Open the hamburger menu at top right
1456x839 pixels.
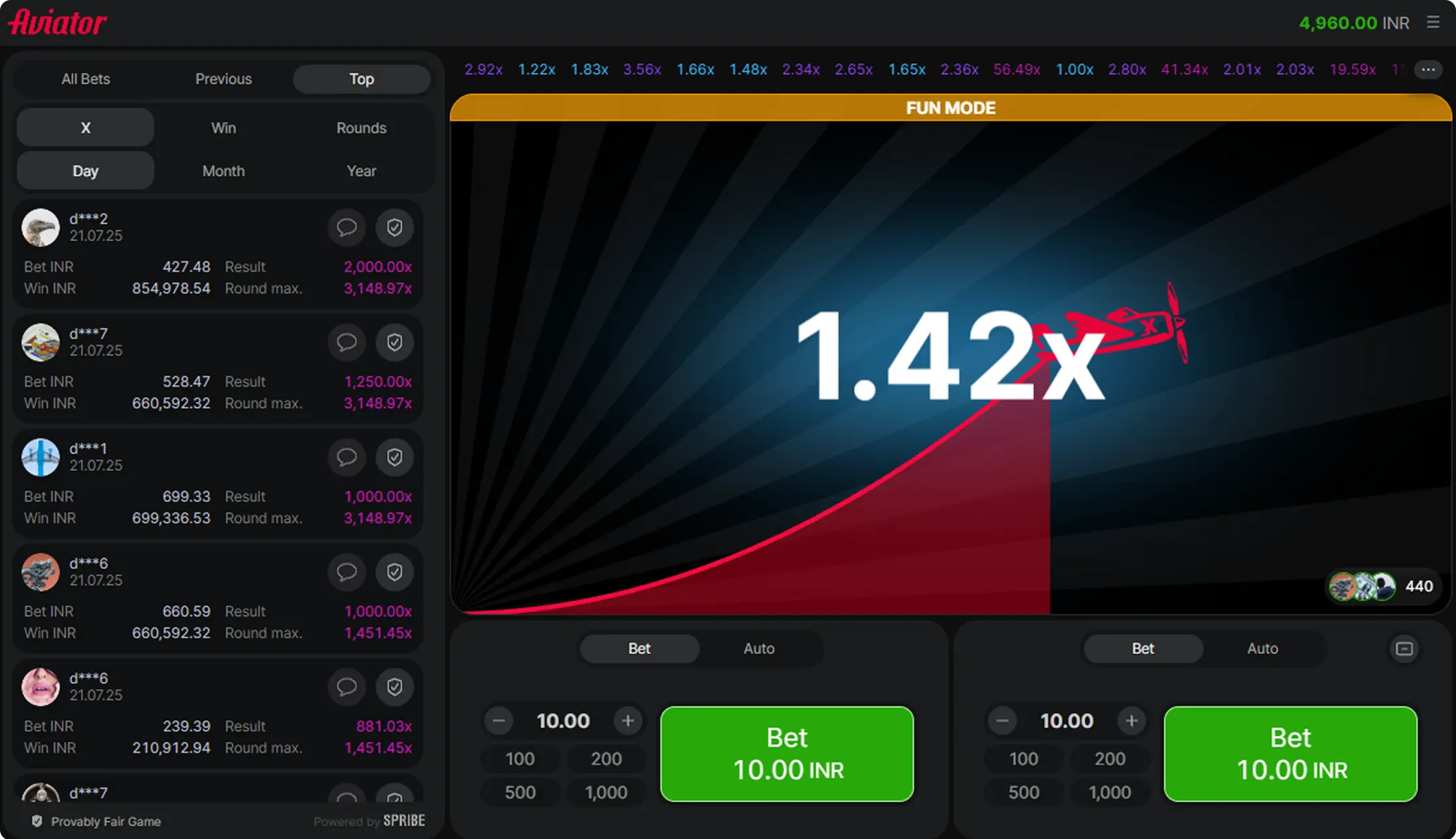1433,22
